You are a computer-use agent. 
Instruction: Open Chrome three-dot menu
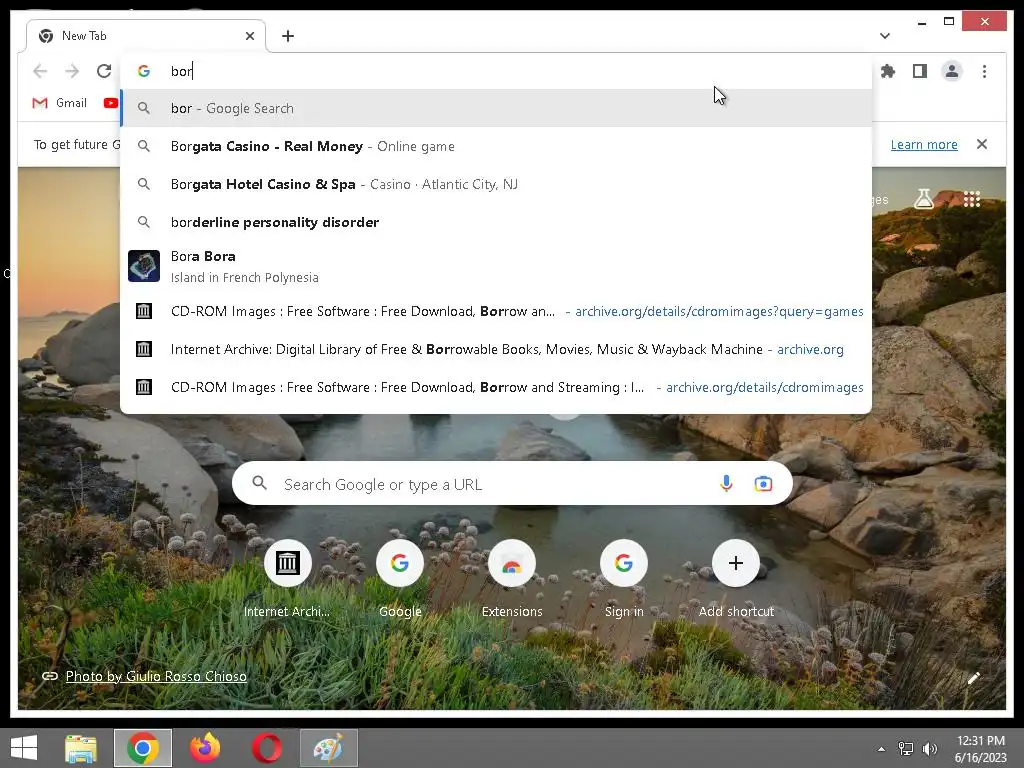984,71
